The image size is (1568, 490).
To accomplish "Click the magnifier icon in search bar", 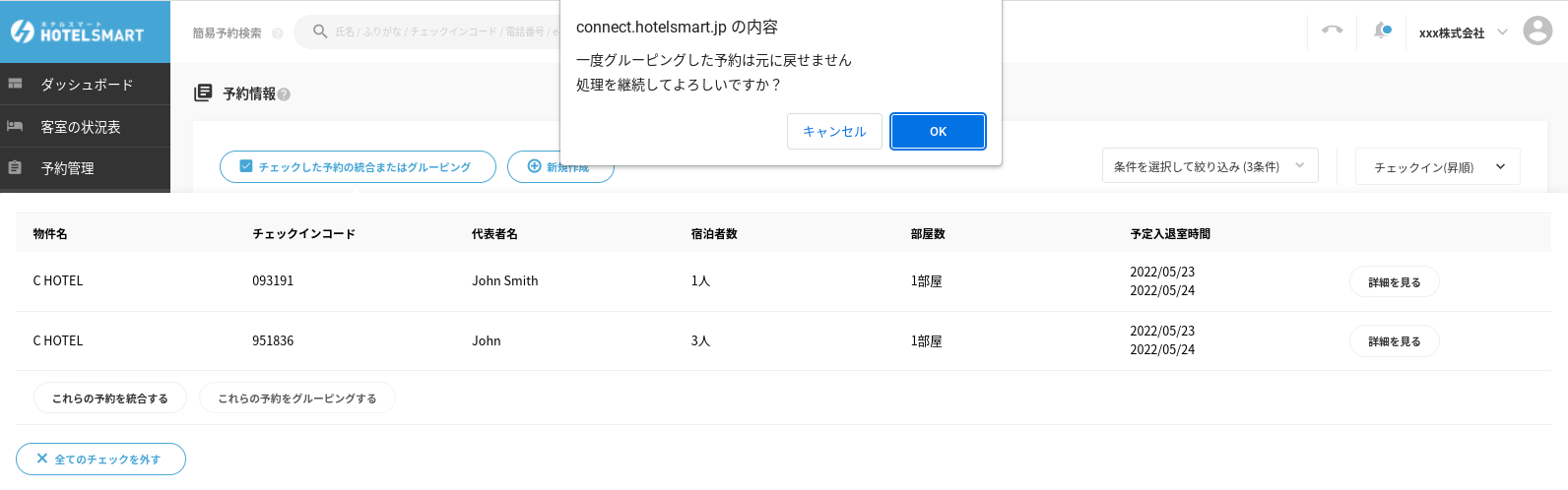I will click(x=320, y=31).
